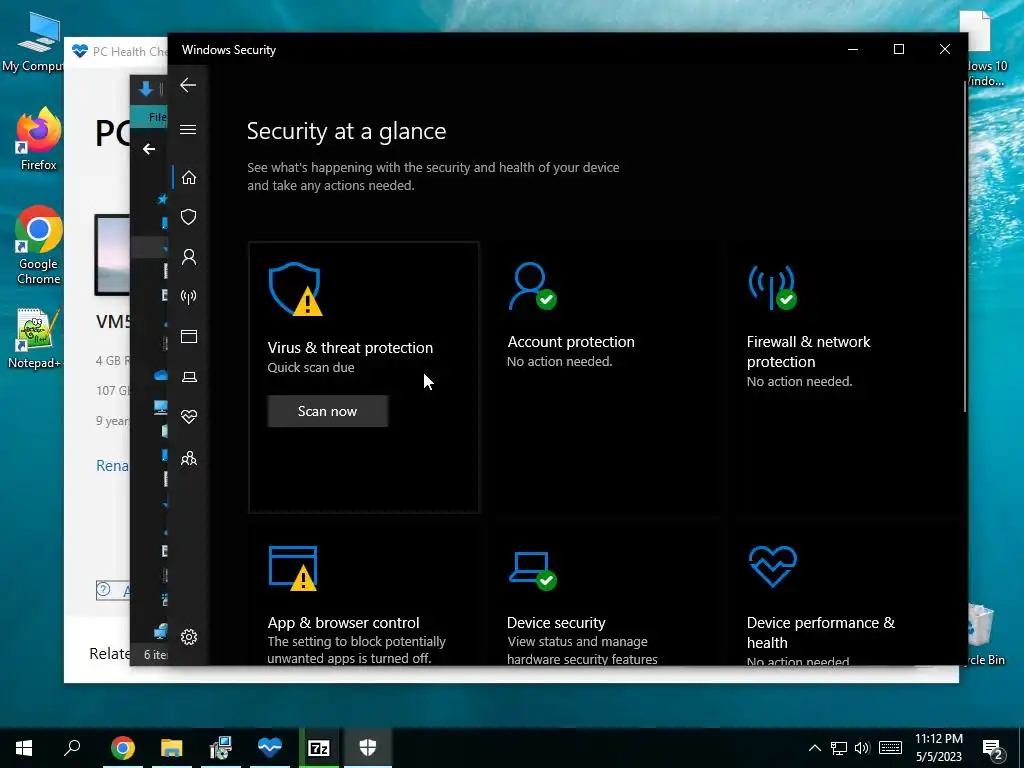Open Account protection person icon in sidebar
The height and width of the screenshot is (768, 1024).
pyautogui.click(x=189, y=257)
